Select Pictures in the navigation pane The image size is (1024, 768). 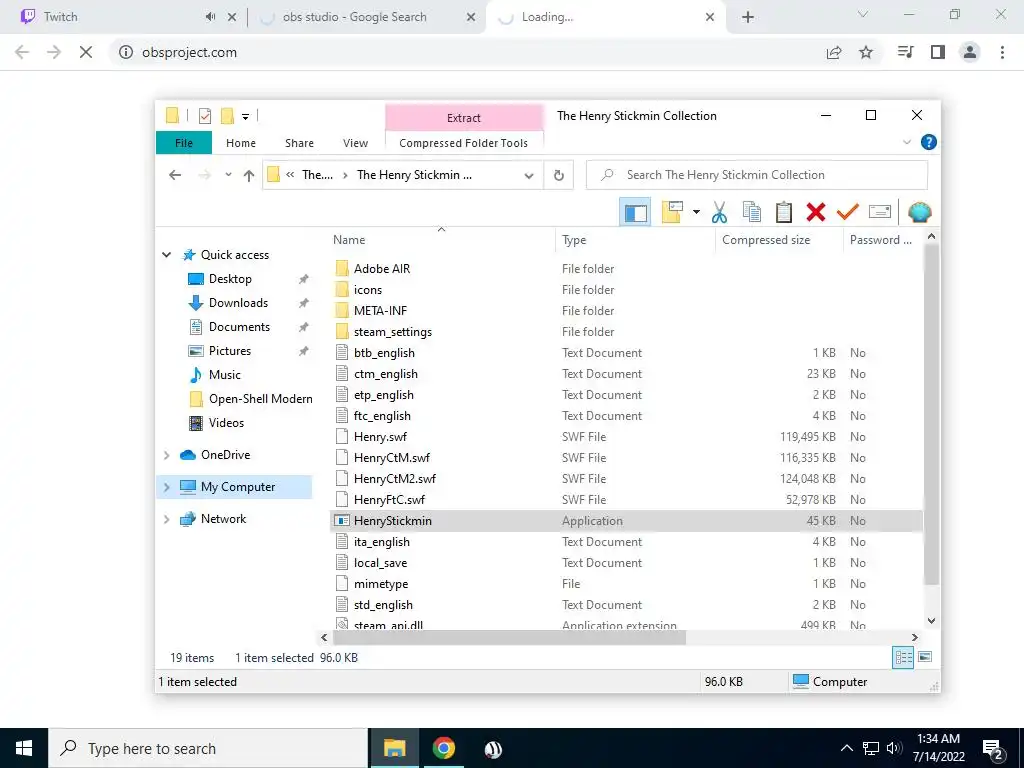[x=230, y=351]
